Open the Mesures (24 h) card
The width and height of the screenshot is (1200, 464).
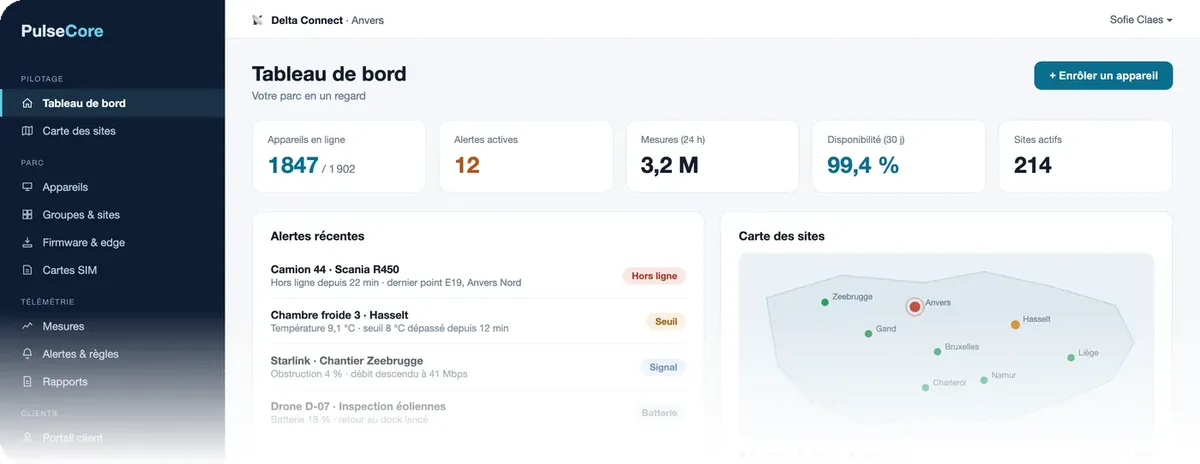click(712, 157)
